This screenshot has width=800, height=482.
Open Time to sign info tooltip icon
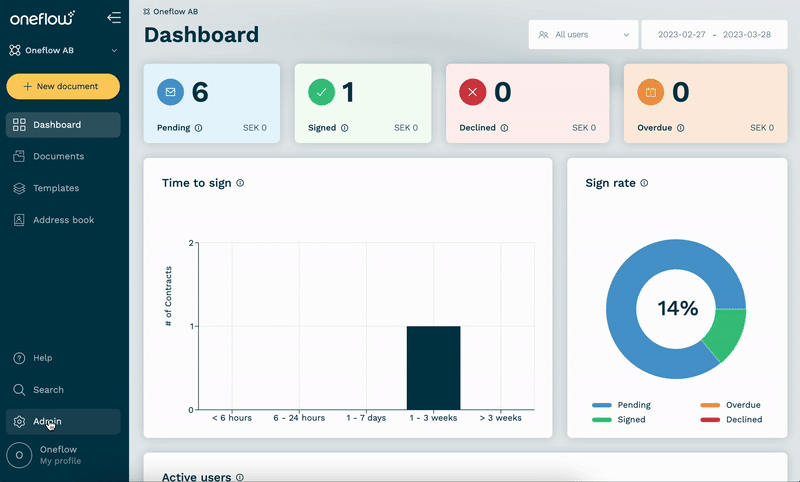[240, 183]
